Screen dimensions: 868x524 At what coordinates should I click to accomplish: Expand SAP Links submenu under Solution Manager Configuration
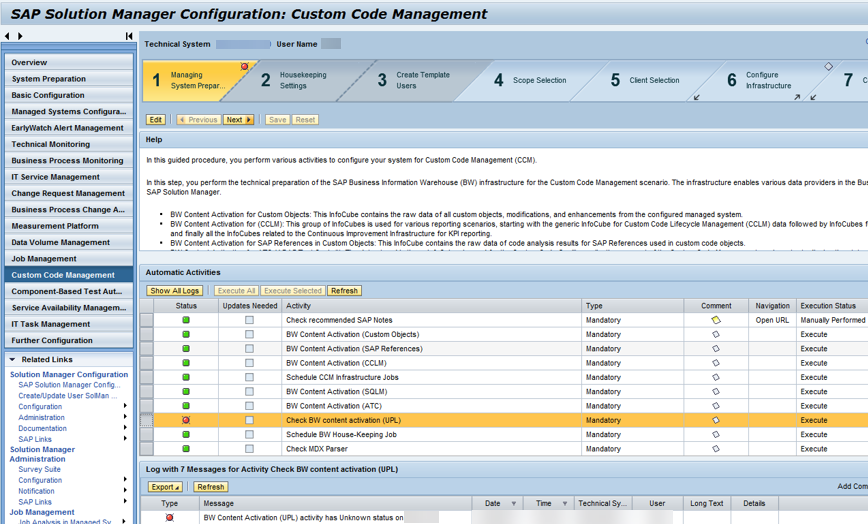point(125,438)
